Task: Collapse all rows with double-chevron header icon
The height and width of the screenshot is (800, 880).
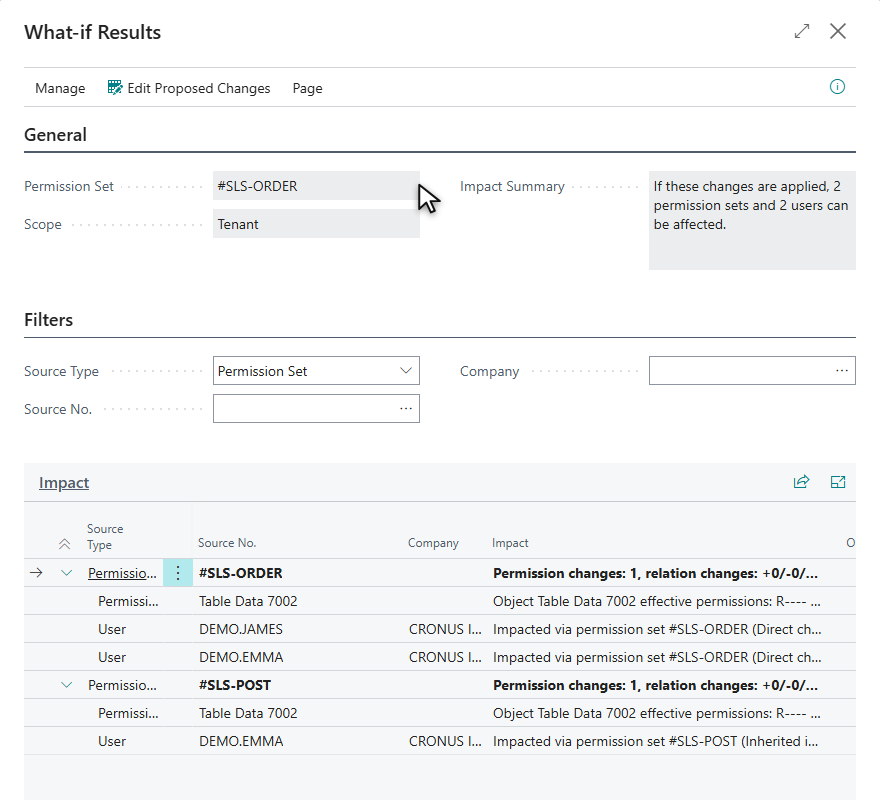Action: tap(65, 544)
